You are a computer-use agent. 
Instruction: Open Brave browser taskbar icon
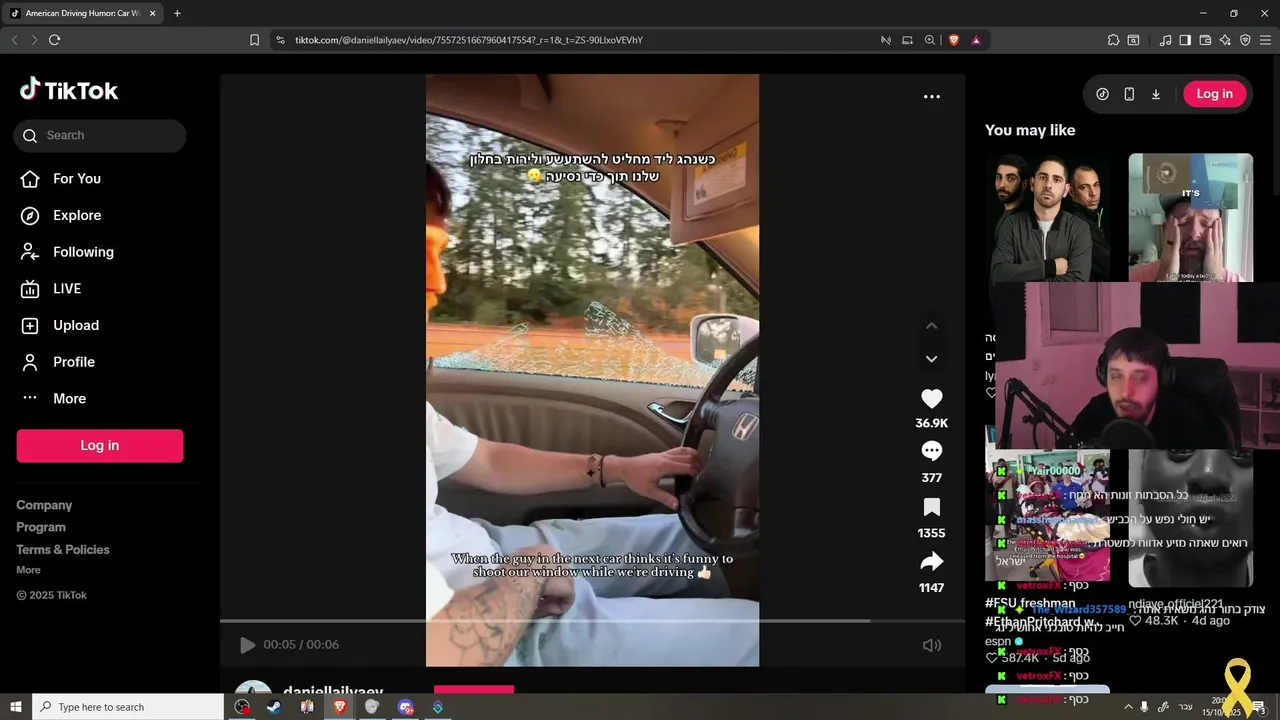[x=340, y=707]
